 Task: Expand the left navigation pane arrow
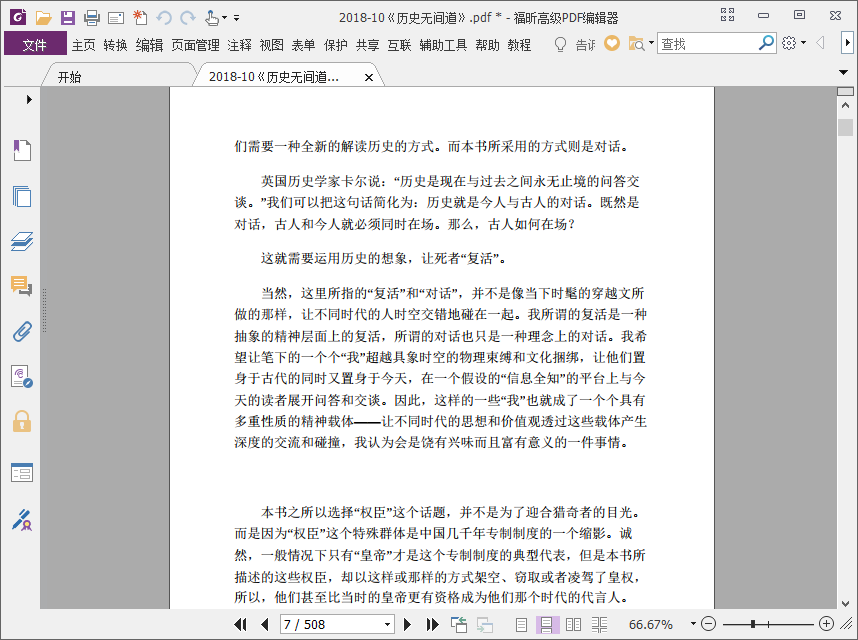tap(29, 100)
